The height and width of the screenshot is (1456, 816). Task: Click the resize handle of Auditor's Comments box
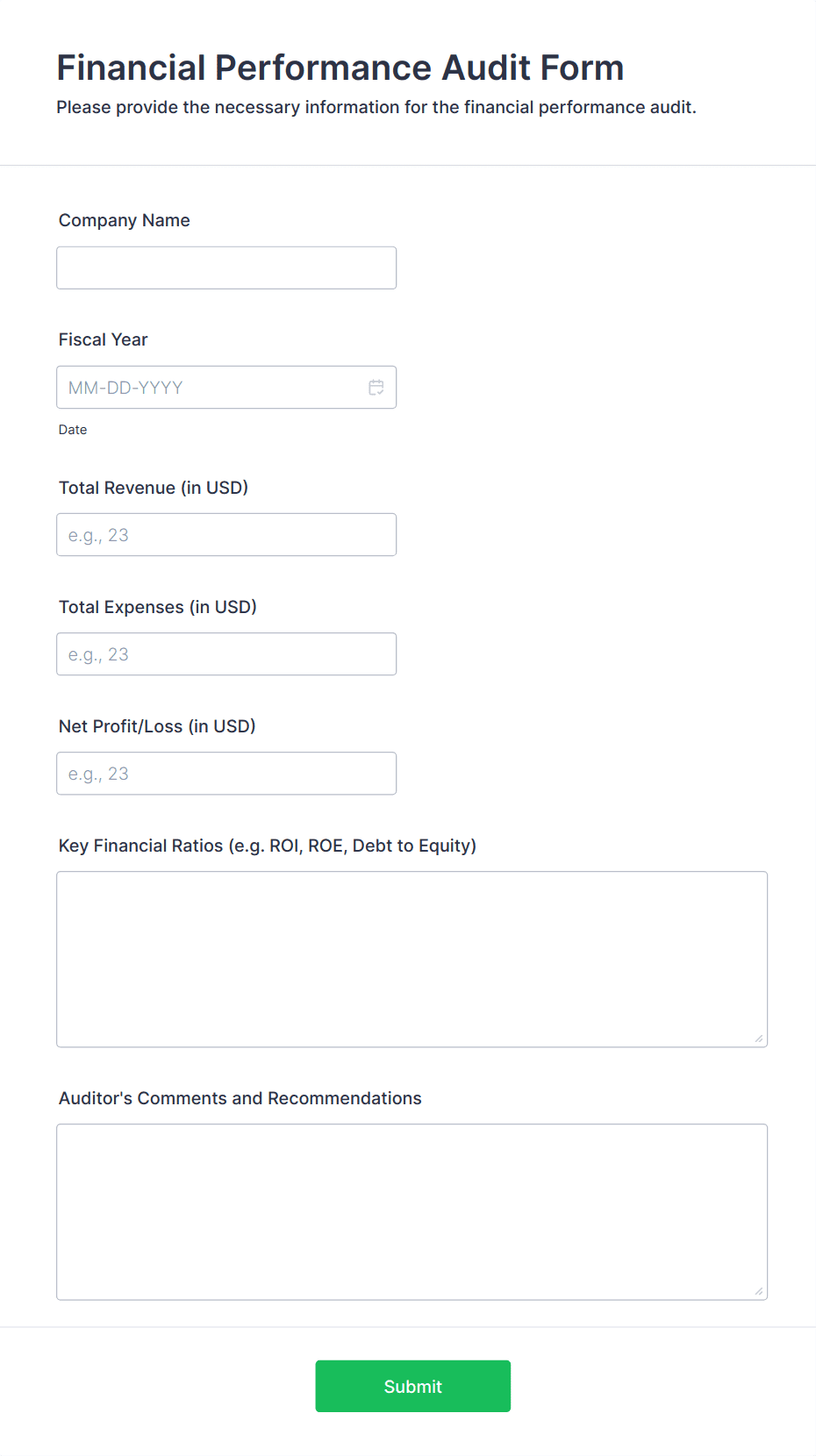757,1291
